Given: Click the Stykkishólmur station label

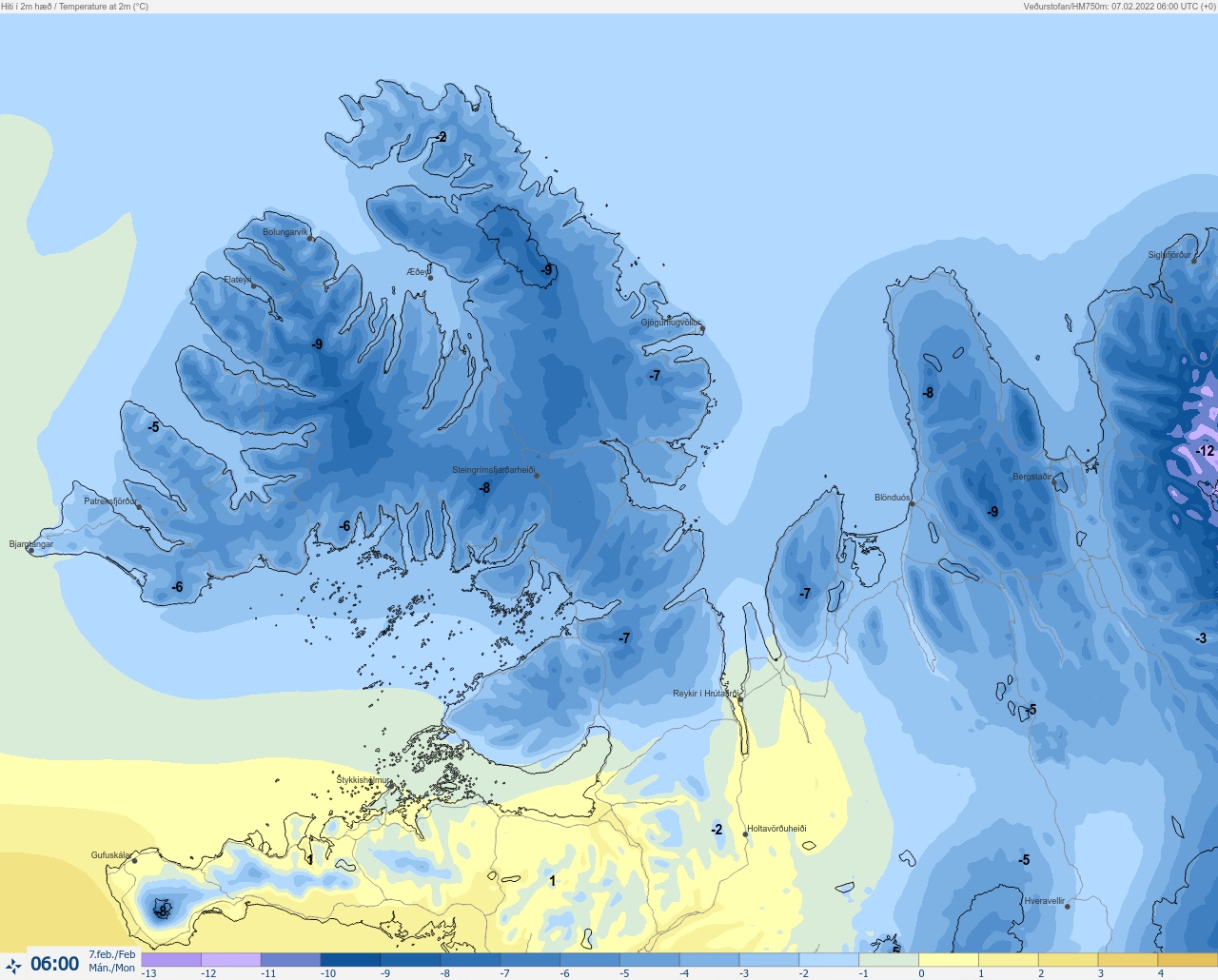Looking at the screenshot, I should [363, 780].
